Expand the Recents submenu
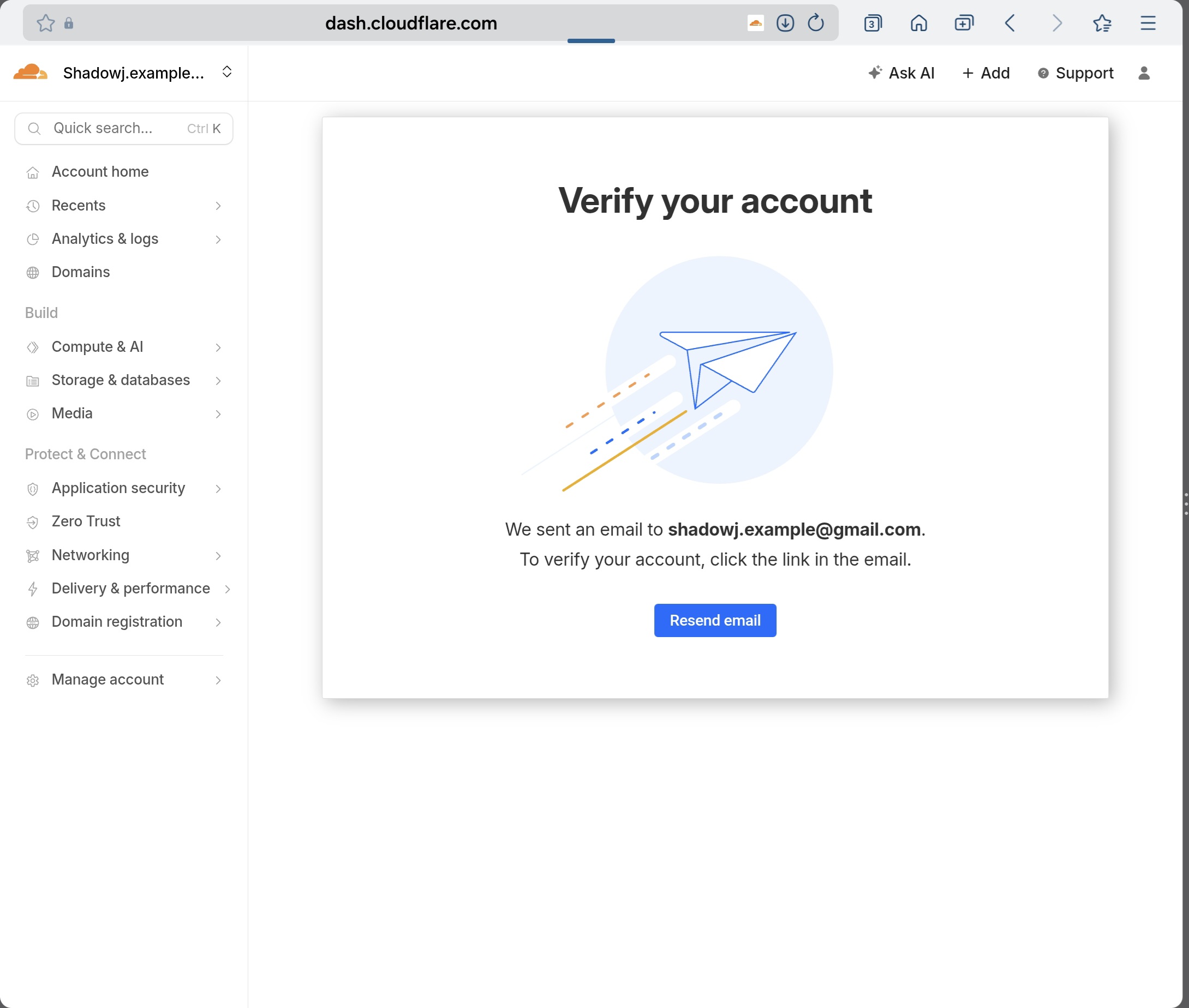Viewport: 1189px width, 1008px height. pos(218,206)
